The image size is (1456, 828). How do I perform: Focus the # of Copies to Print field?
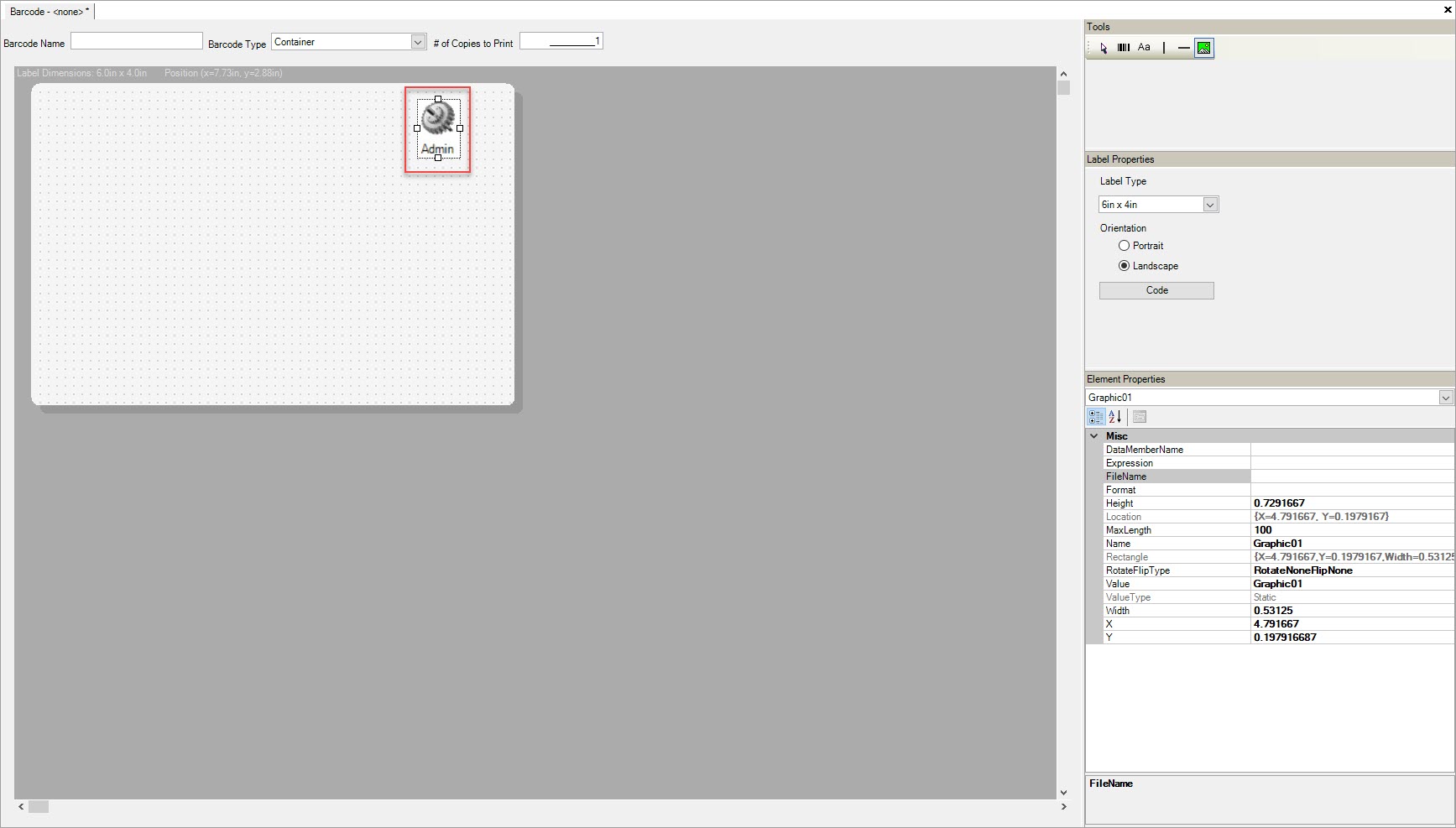(561, 41)
